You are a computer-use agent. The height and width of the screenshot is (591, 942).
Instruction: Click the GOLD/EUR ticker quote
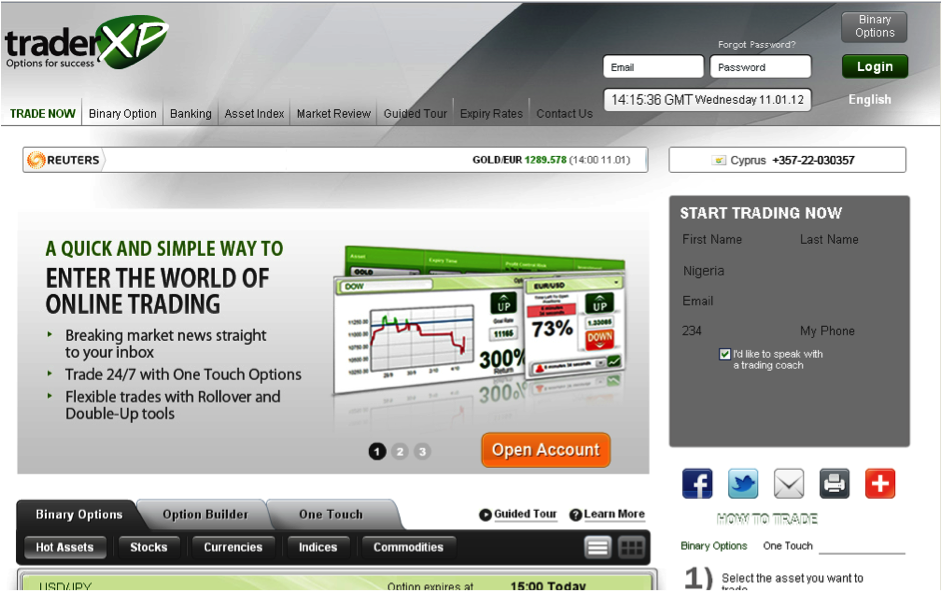[x=551, y=160]
